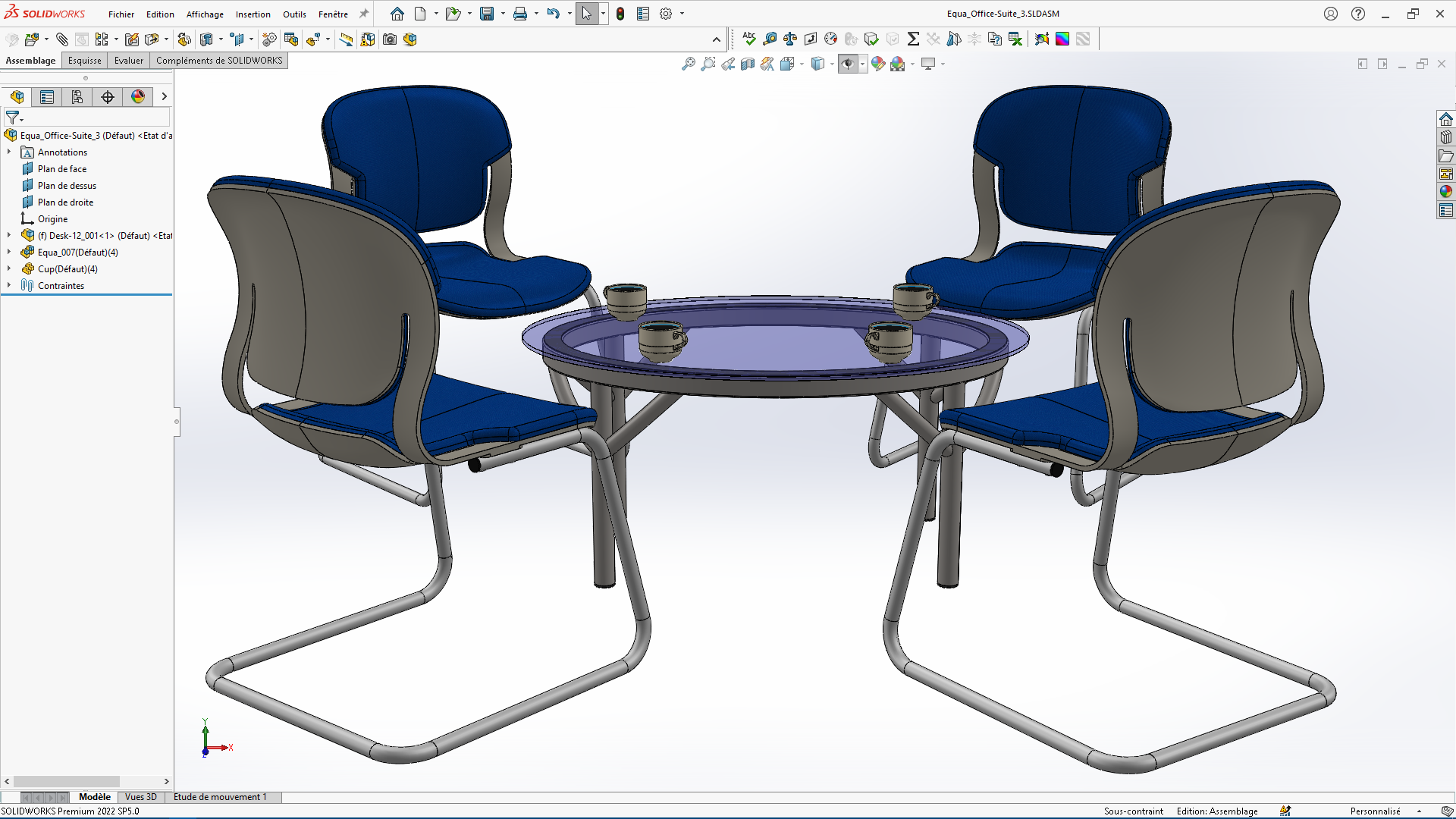
Task: Switch to the ConfigurationManager panel tab
Action: [x=77, y=96]
